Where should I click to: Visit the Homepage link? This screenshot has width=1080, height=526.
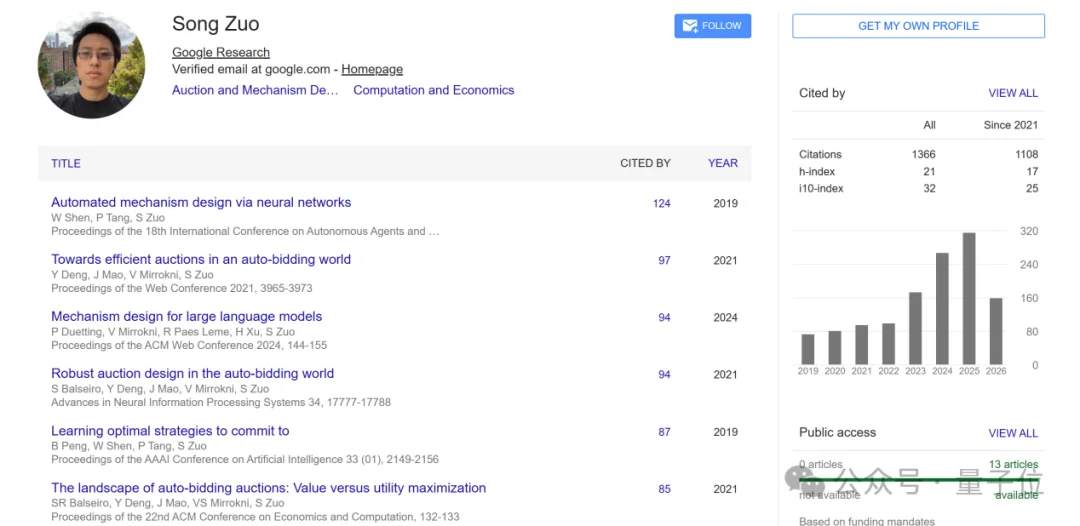(372, 69)
